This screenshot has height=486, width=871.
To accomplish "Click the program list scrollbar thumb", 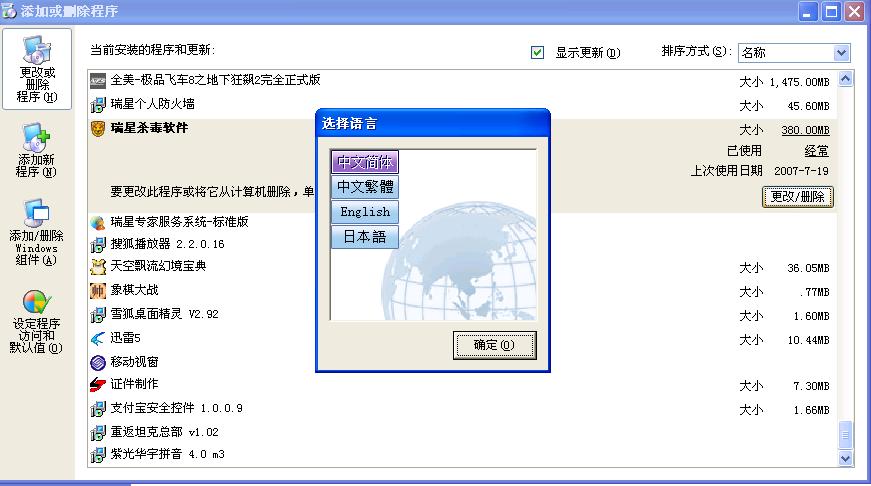I will click(845, 435).
